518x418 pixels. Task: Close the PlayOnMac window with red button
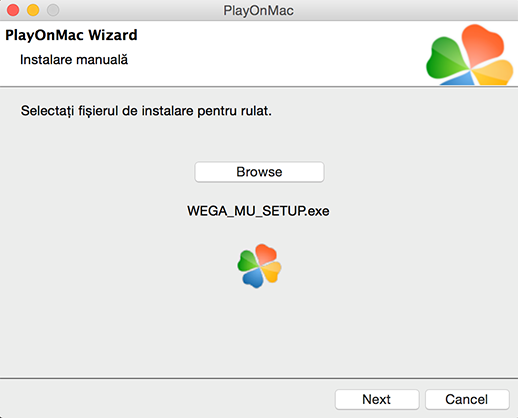coord(13,10)
